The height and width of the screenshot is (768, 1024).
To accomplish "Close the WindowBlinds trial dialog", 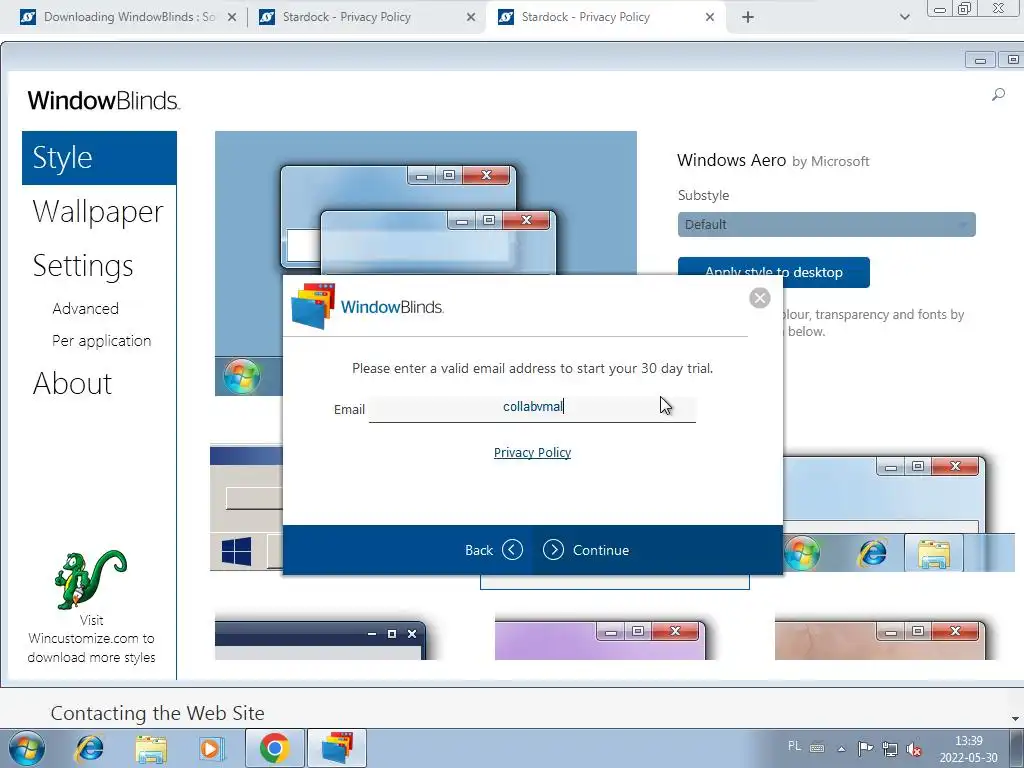I will click(760, 298).
